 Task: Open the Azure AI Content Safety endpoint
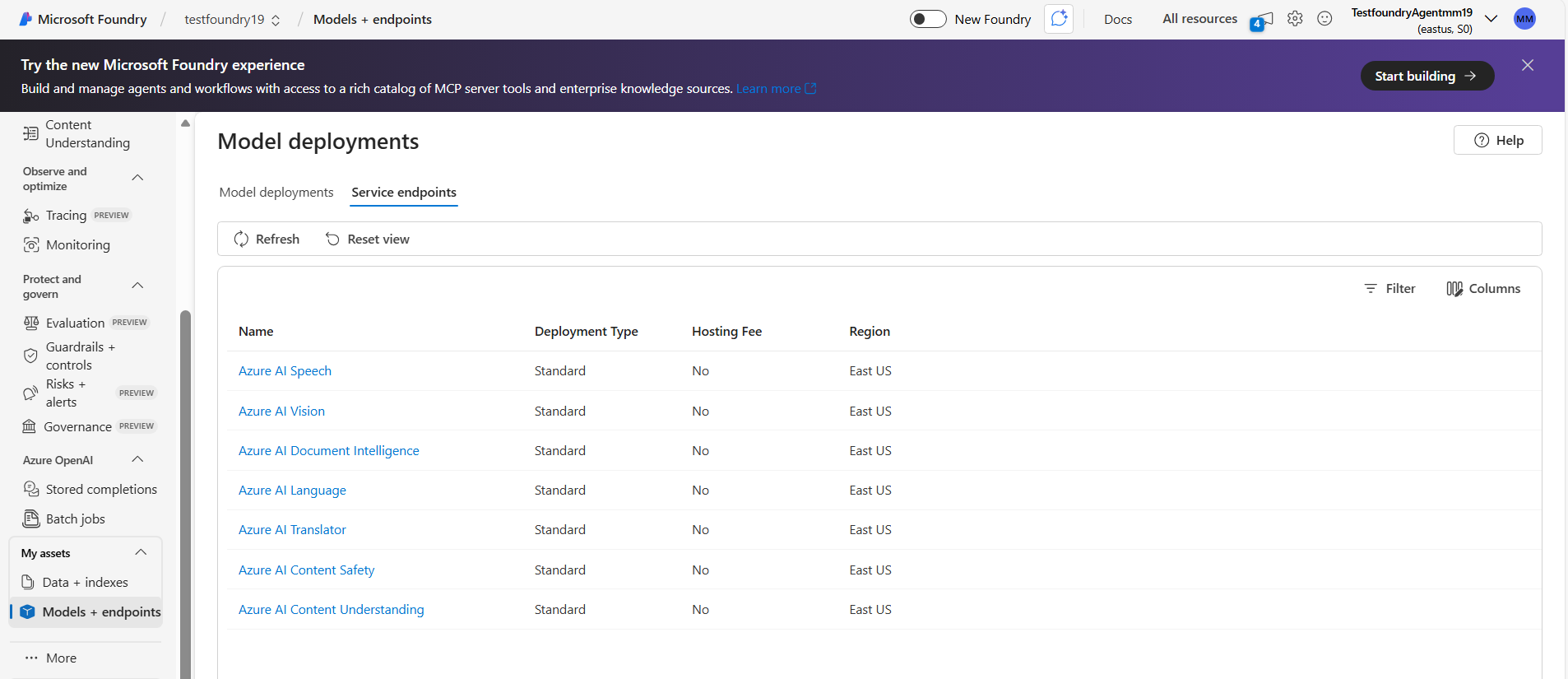pyautogui.click(x=306, y=570)
